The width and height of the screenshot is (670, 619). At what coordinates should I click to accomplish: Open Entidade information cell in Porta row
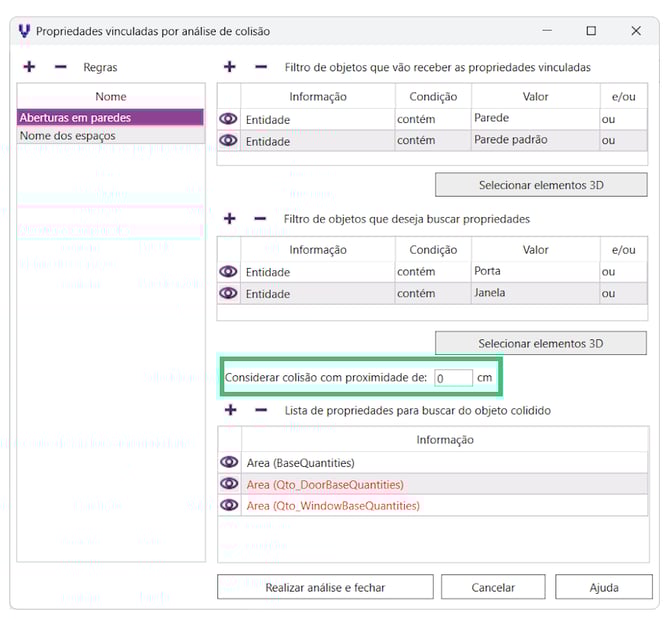[317, 272]
